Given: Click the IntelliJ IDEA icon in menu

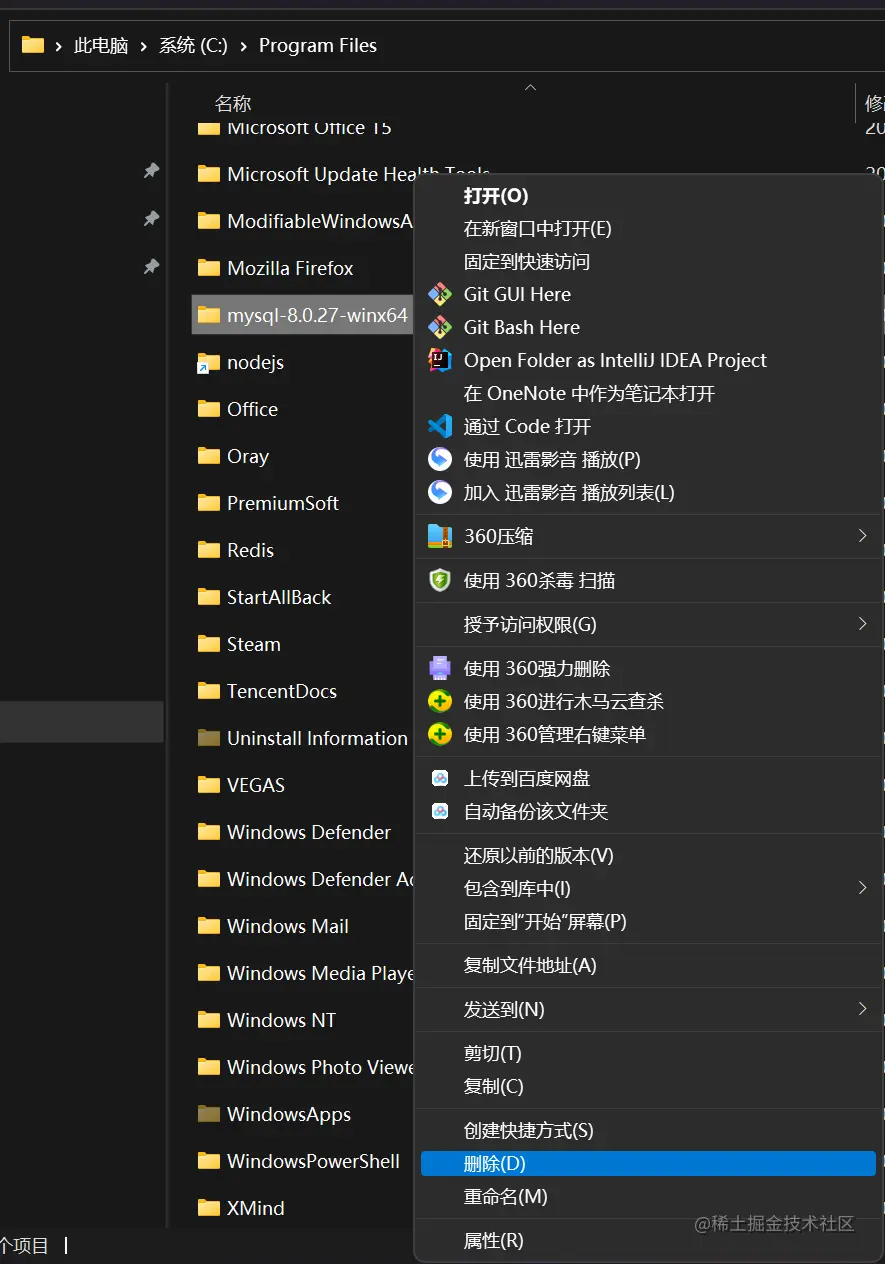Looking at the screenshot, I should [x=440, y=360].
